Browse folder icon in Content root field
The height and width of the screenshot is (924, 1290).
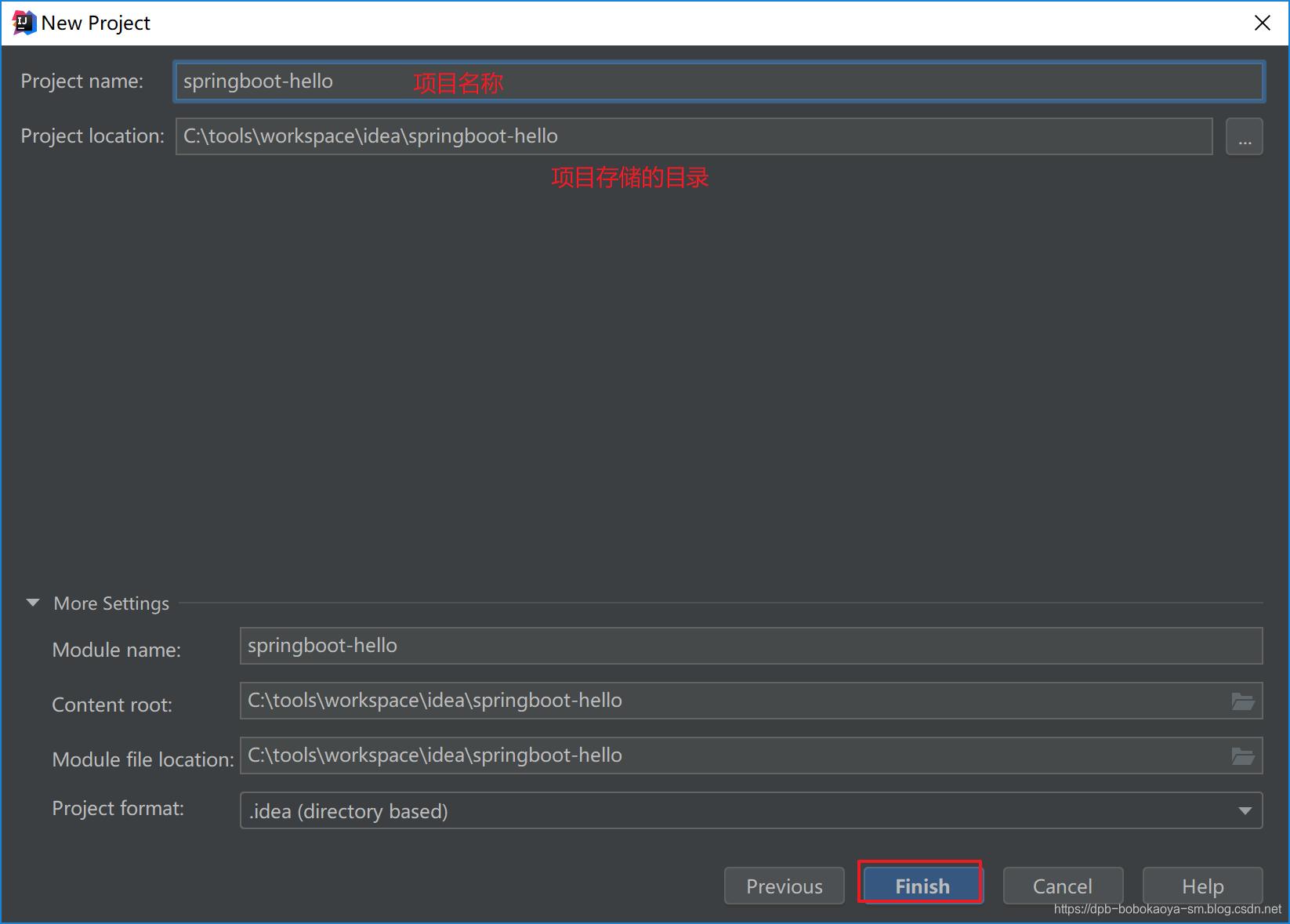[x=1243, y=701]
